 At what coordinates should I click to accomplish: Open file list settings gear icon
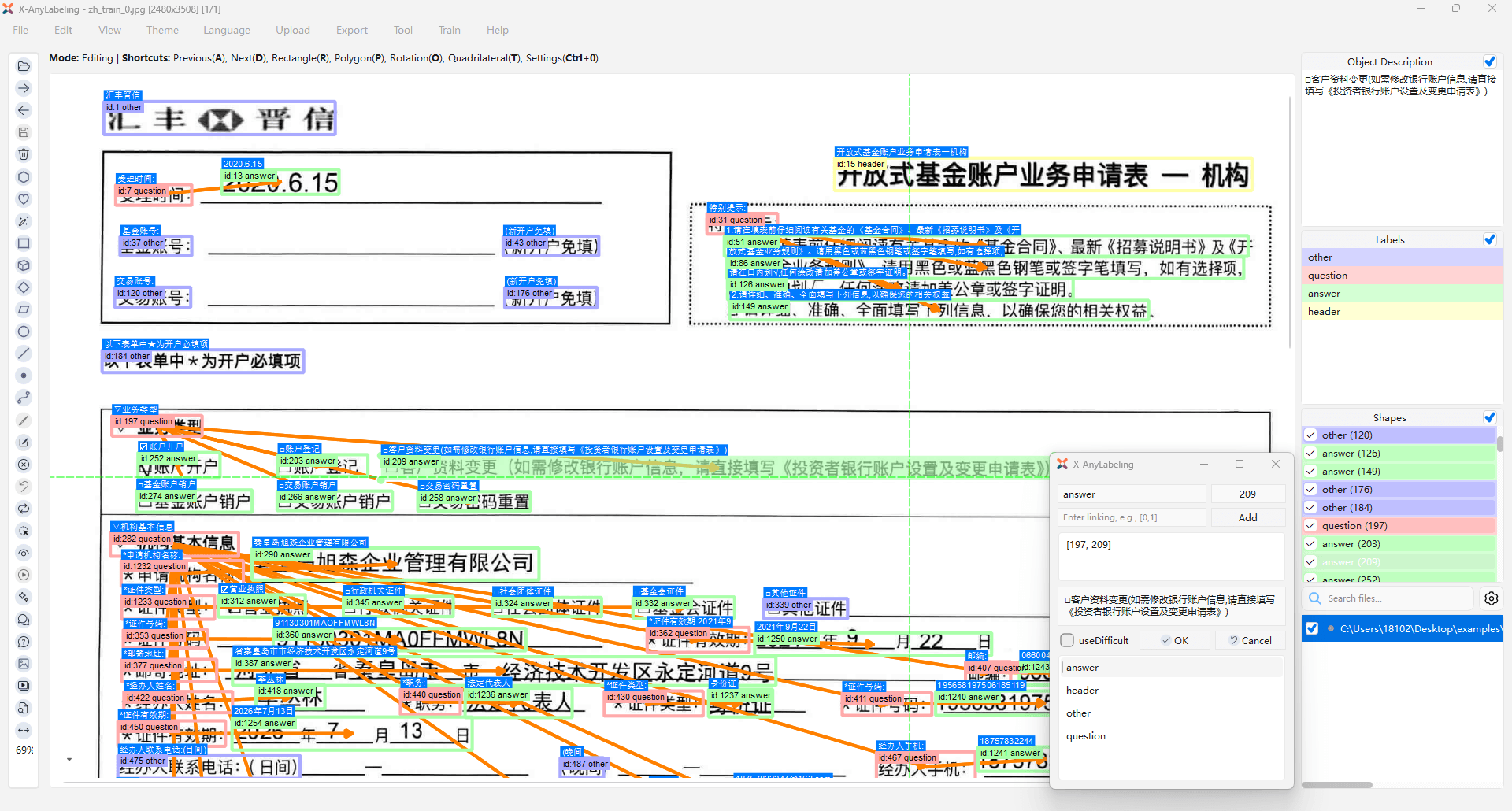point(1492,598)
